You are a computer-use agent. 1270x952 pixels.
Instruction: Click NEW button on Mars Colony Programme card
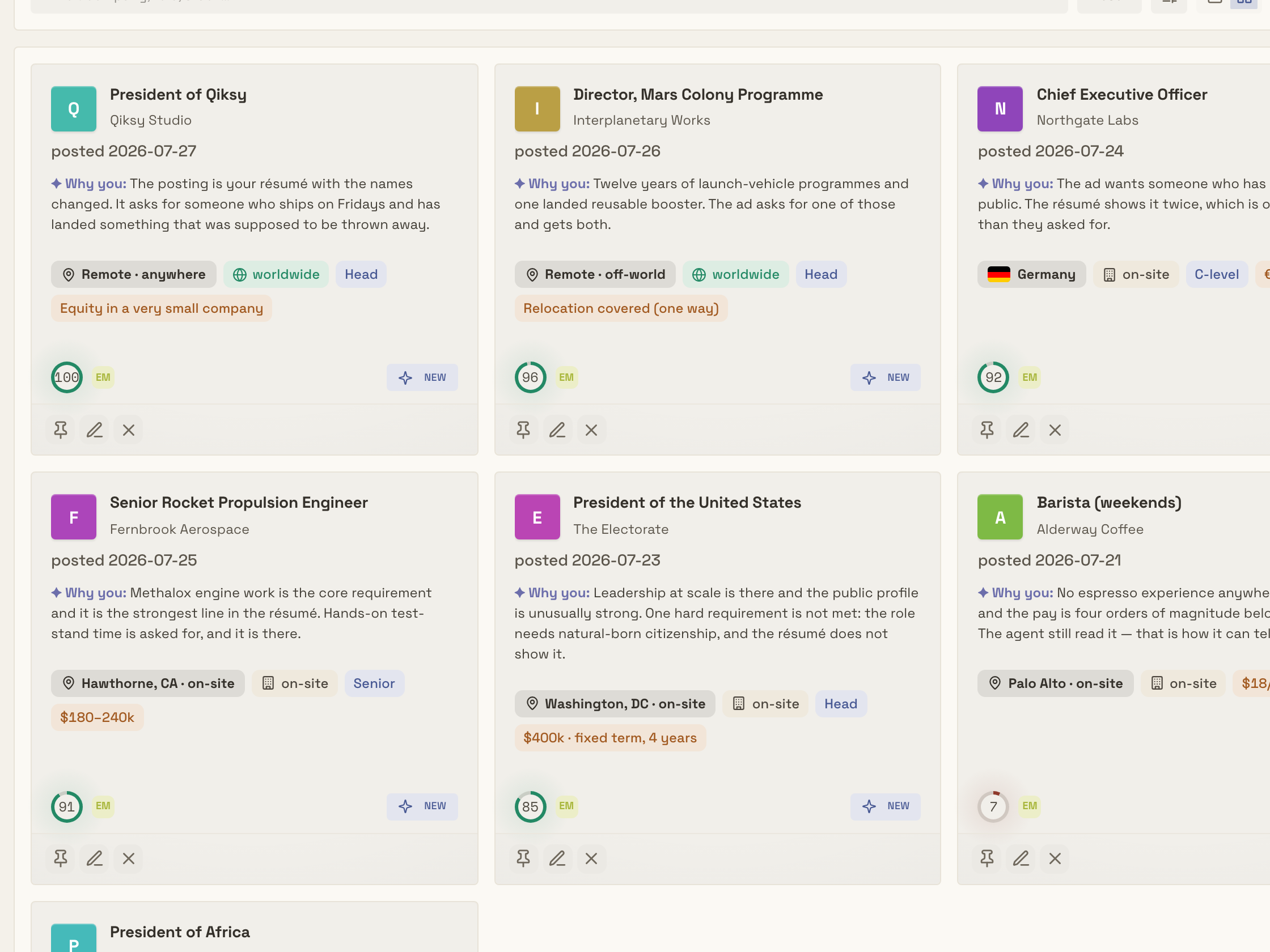(886, 377)
